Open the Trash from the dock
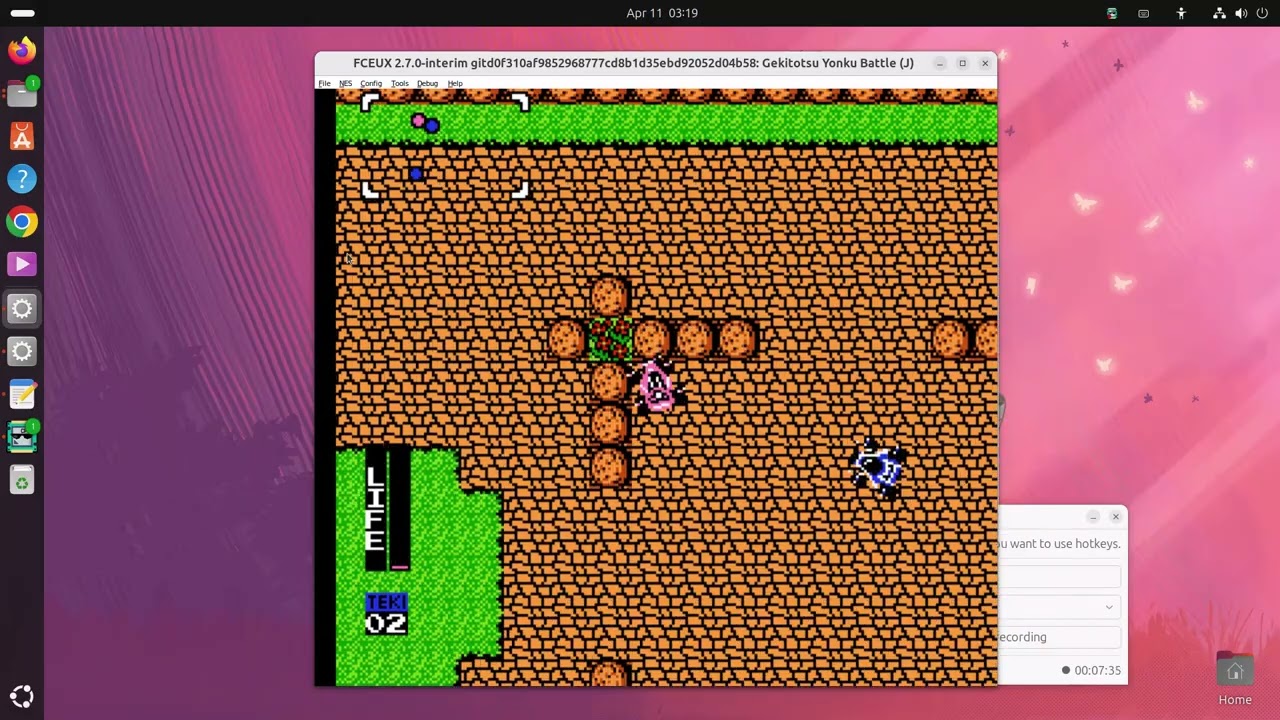 (22, 480)
